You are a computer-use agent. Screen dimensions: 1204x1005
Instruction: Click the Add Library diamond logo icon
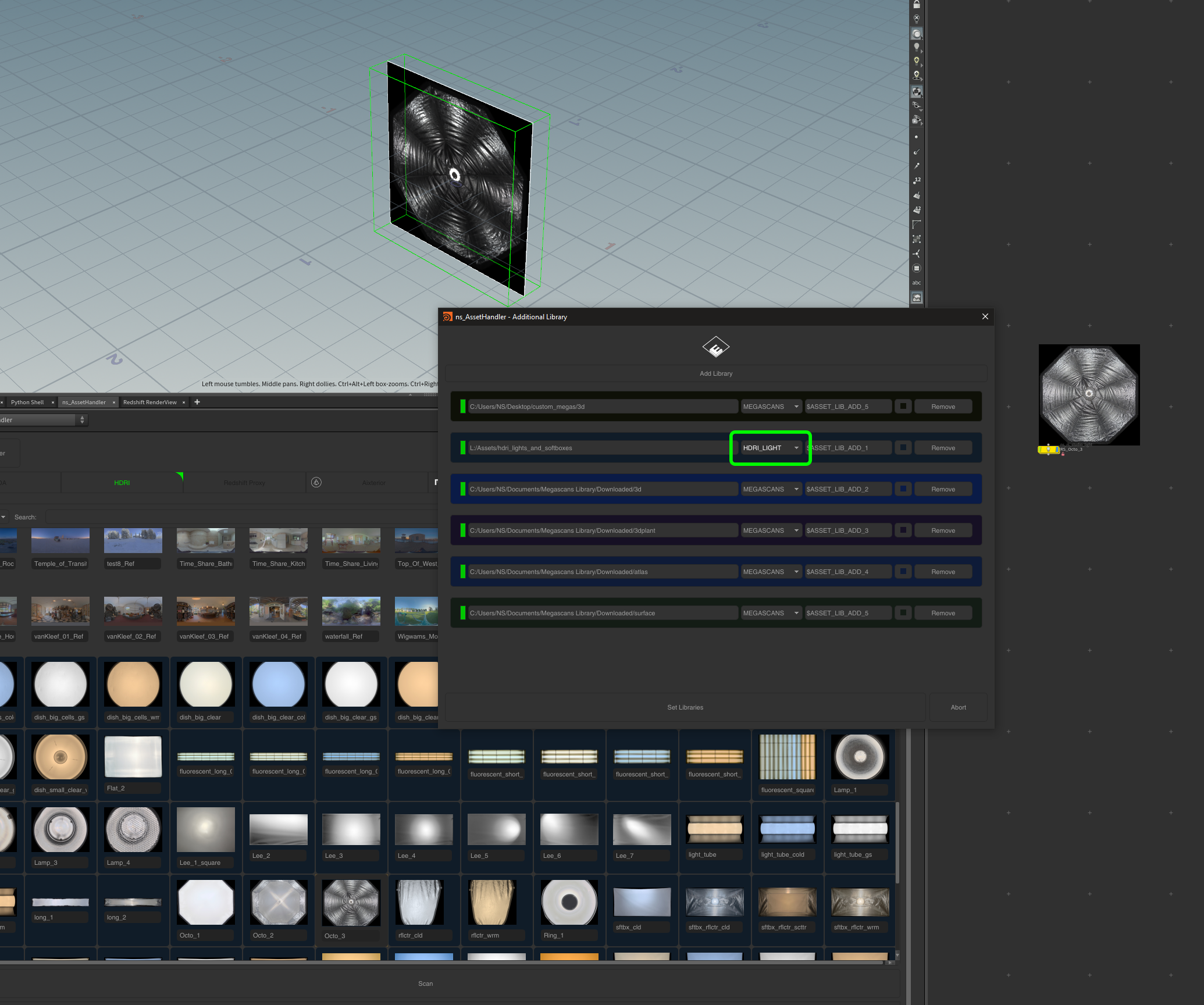tap(715, 348)
